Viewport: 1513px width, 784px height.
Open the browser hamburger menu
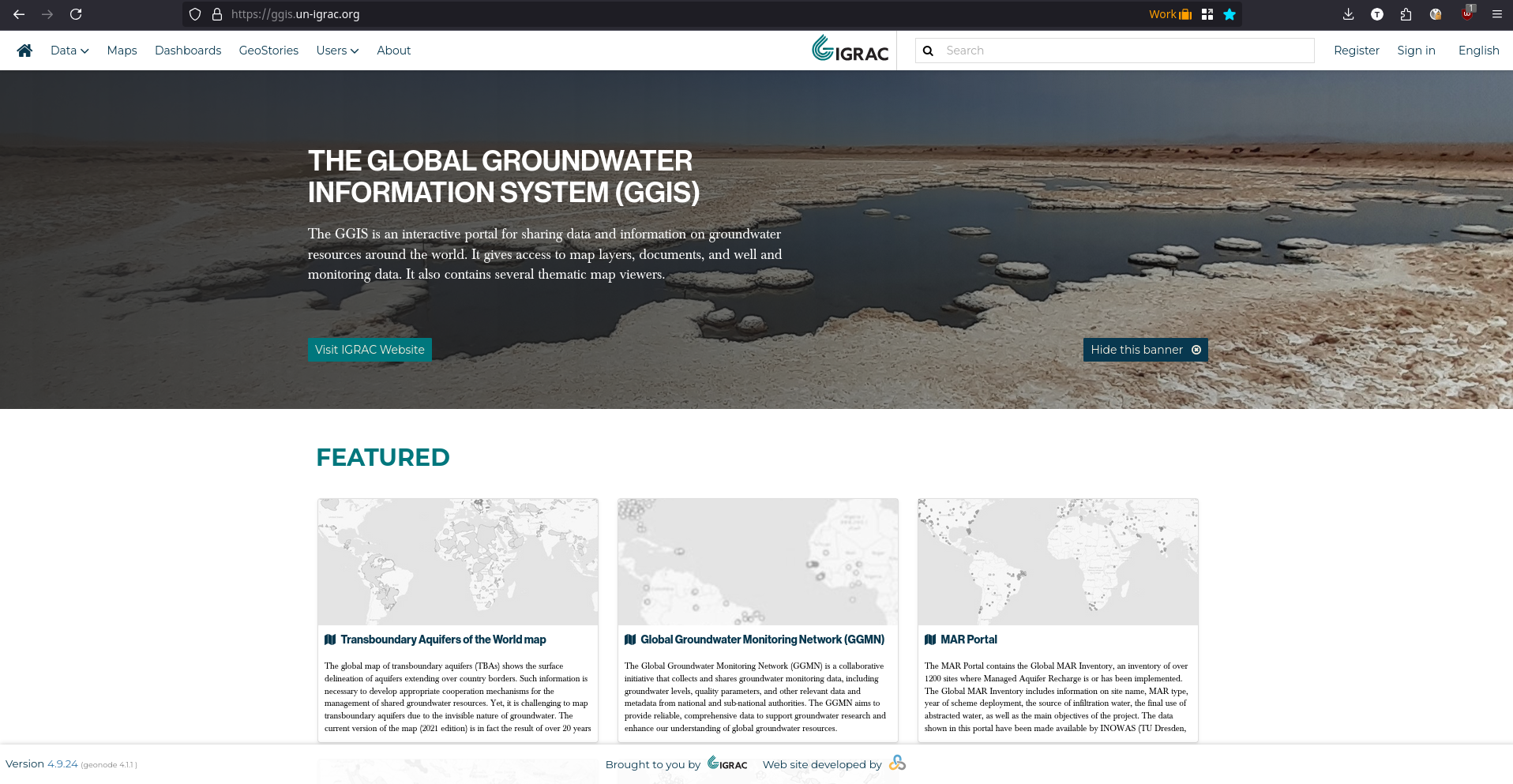point(1496,14)
